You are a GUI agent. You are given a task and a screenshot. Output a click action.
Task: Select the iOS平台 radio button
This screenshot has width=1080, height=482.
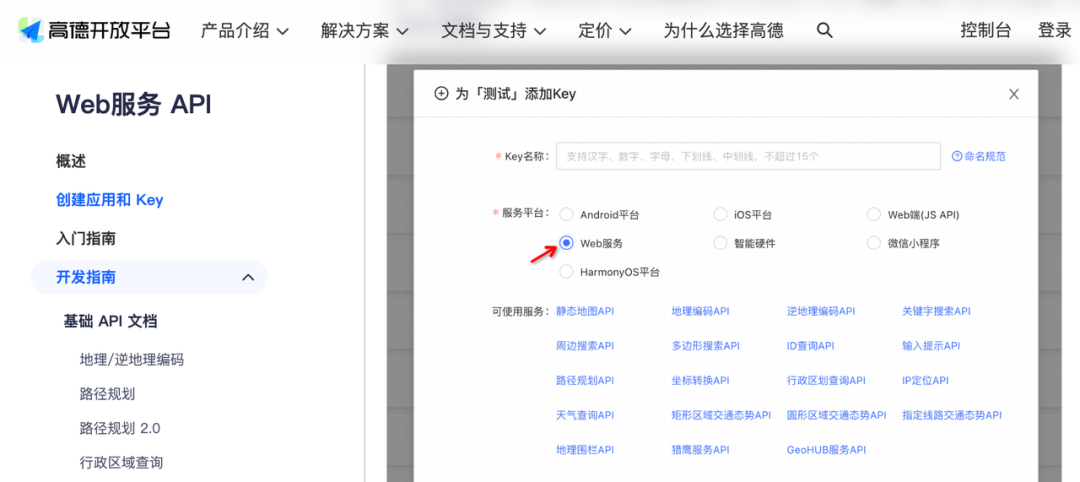point(720,214)
